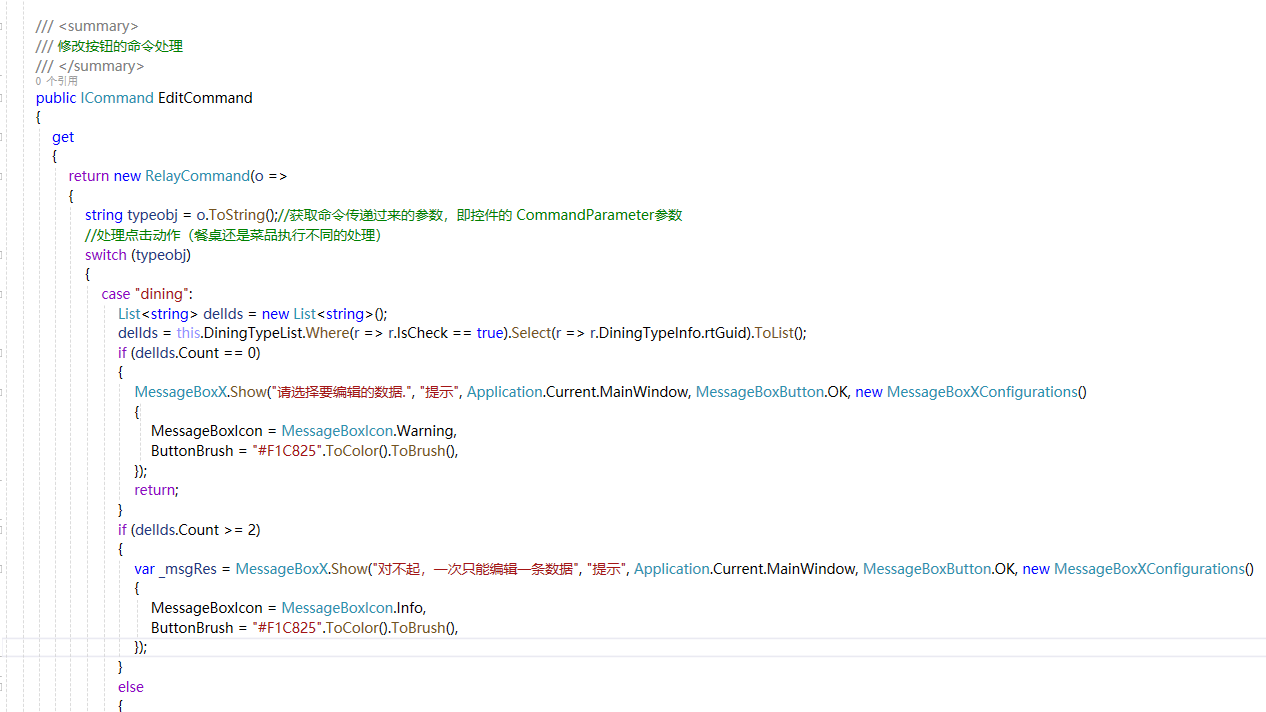Click the Warning enum value
The image size is (1266, 712).
[426, 431]
